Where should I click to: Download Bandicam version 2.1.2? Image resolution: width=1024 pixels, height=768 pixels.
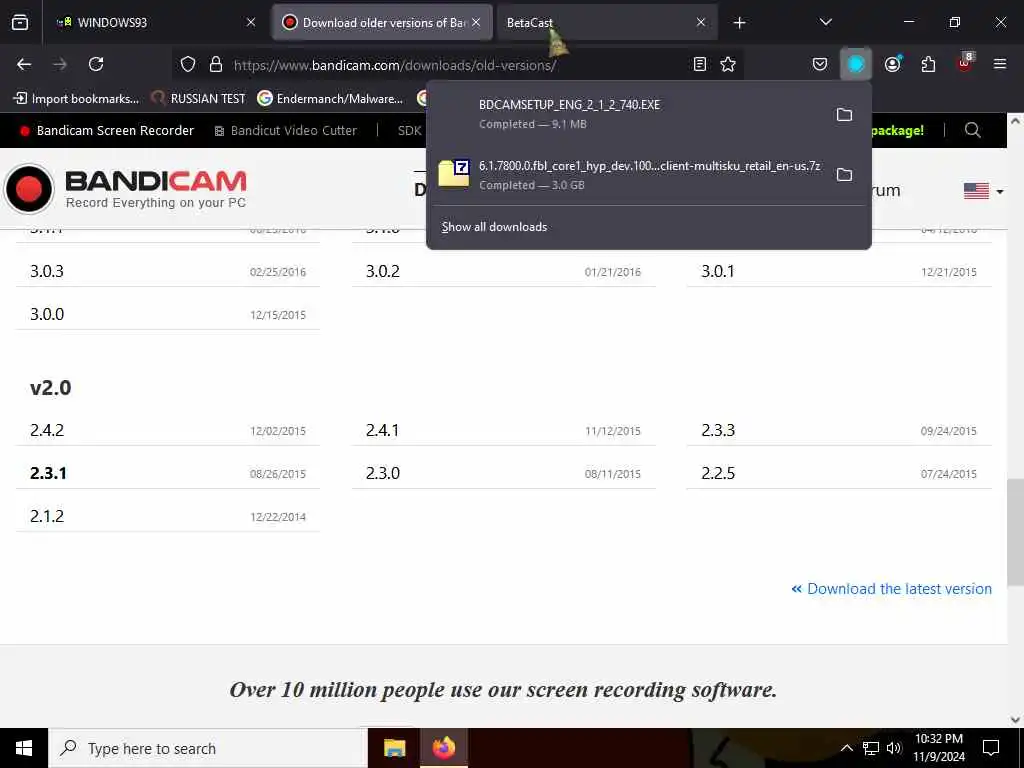(x=47, y=517)
